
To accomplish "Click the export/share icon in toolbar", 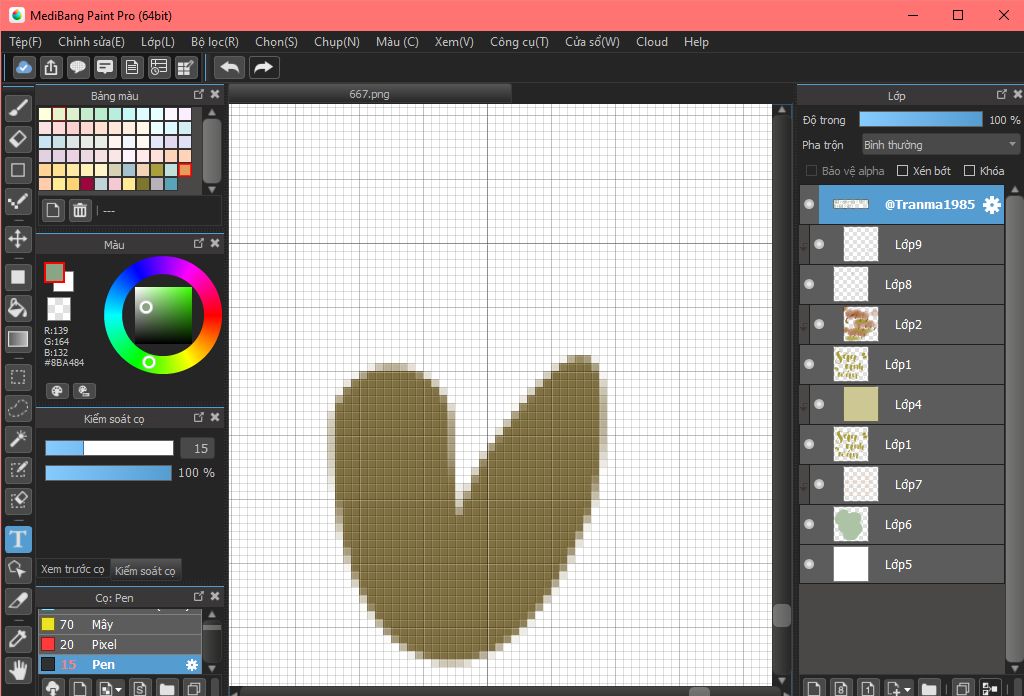I will coord(51,67).
